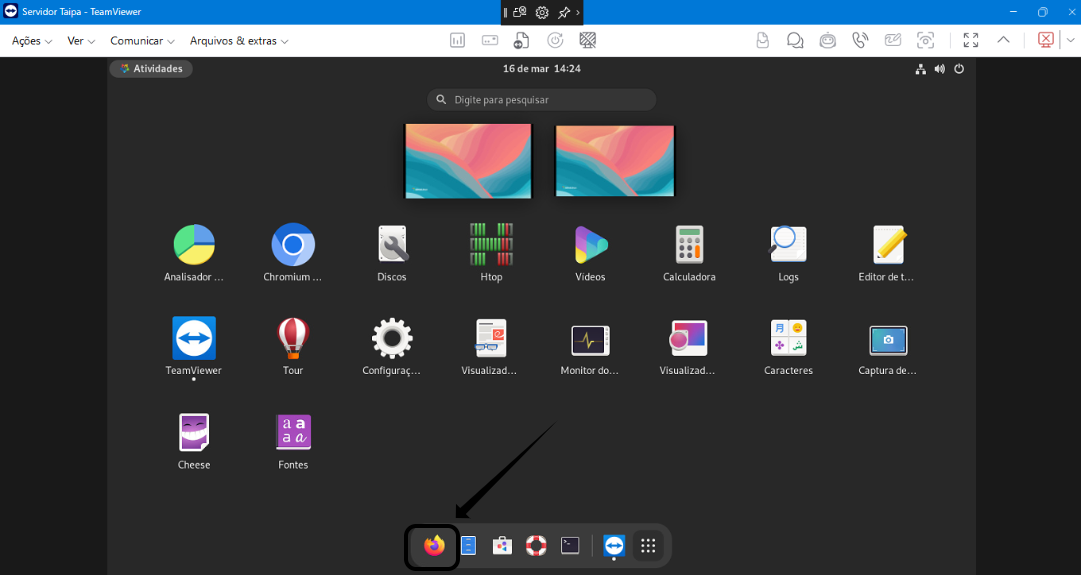
Task: Open the settings gear in the session tab
Action: 542,12
